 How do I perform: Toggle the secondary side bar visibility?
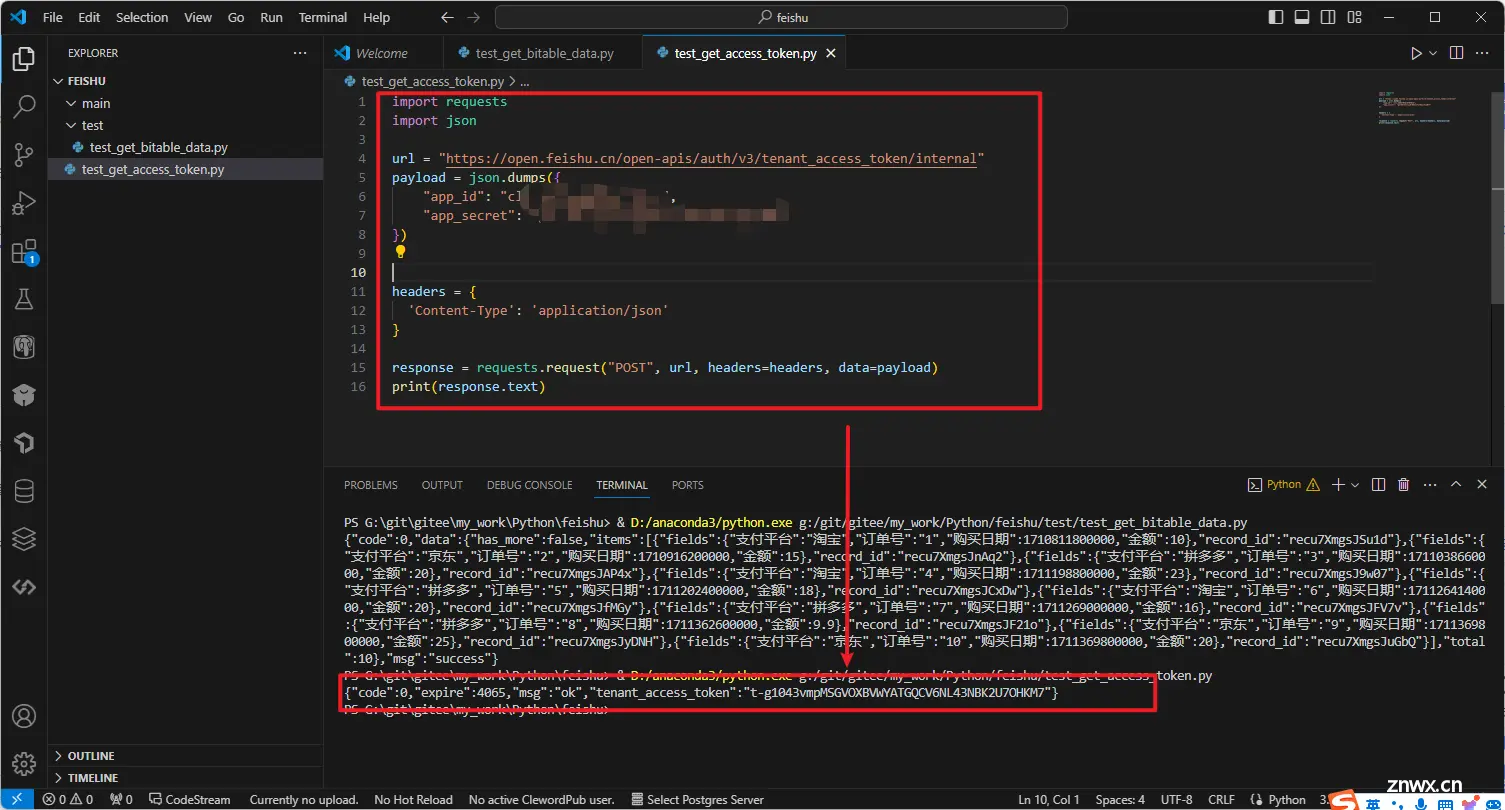(1327, 17)
